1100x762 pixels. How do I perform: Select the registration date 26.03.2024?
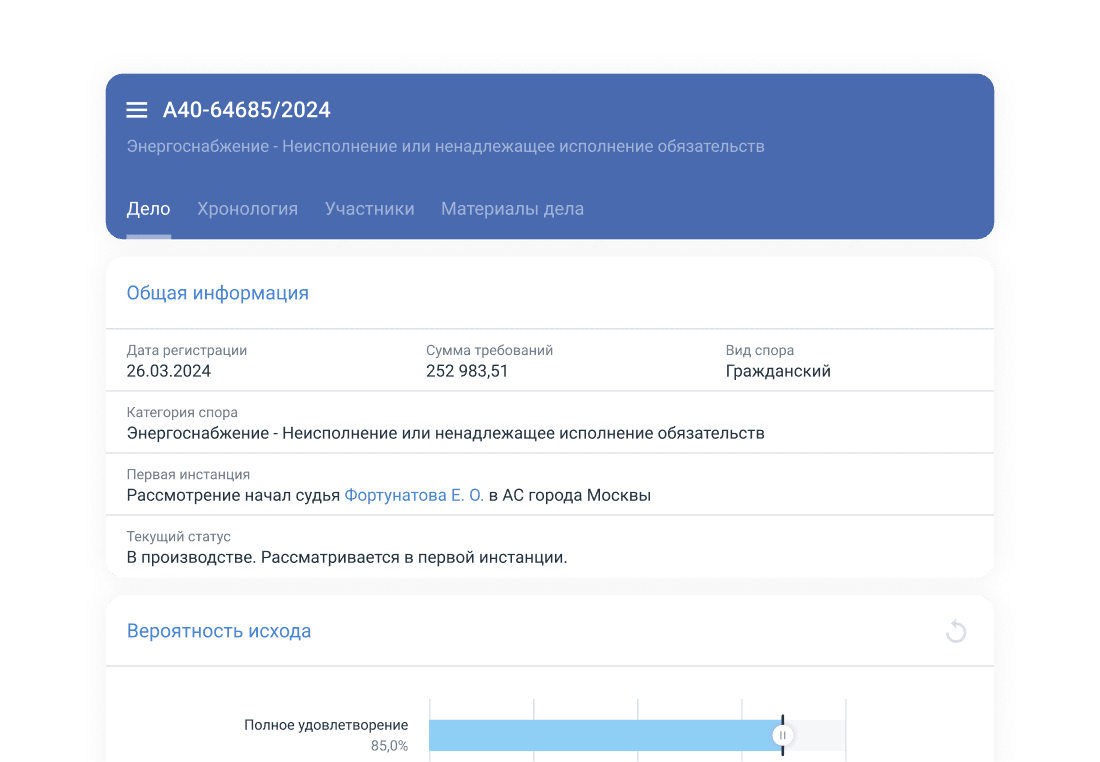pos(169,371)
